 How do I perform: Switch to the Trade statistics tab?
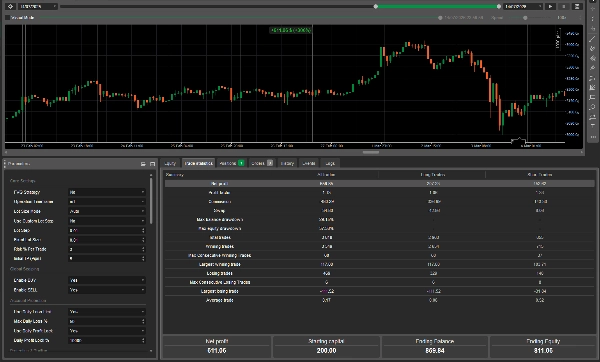pos(198,163)
